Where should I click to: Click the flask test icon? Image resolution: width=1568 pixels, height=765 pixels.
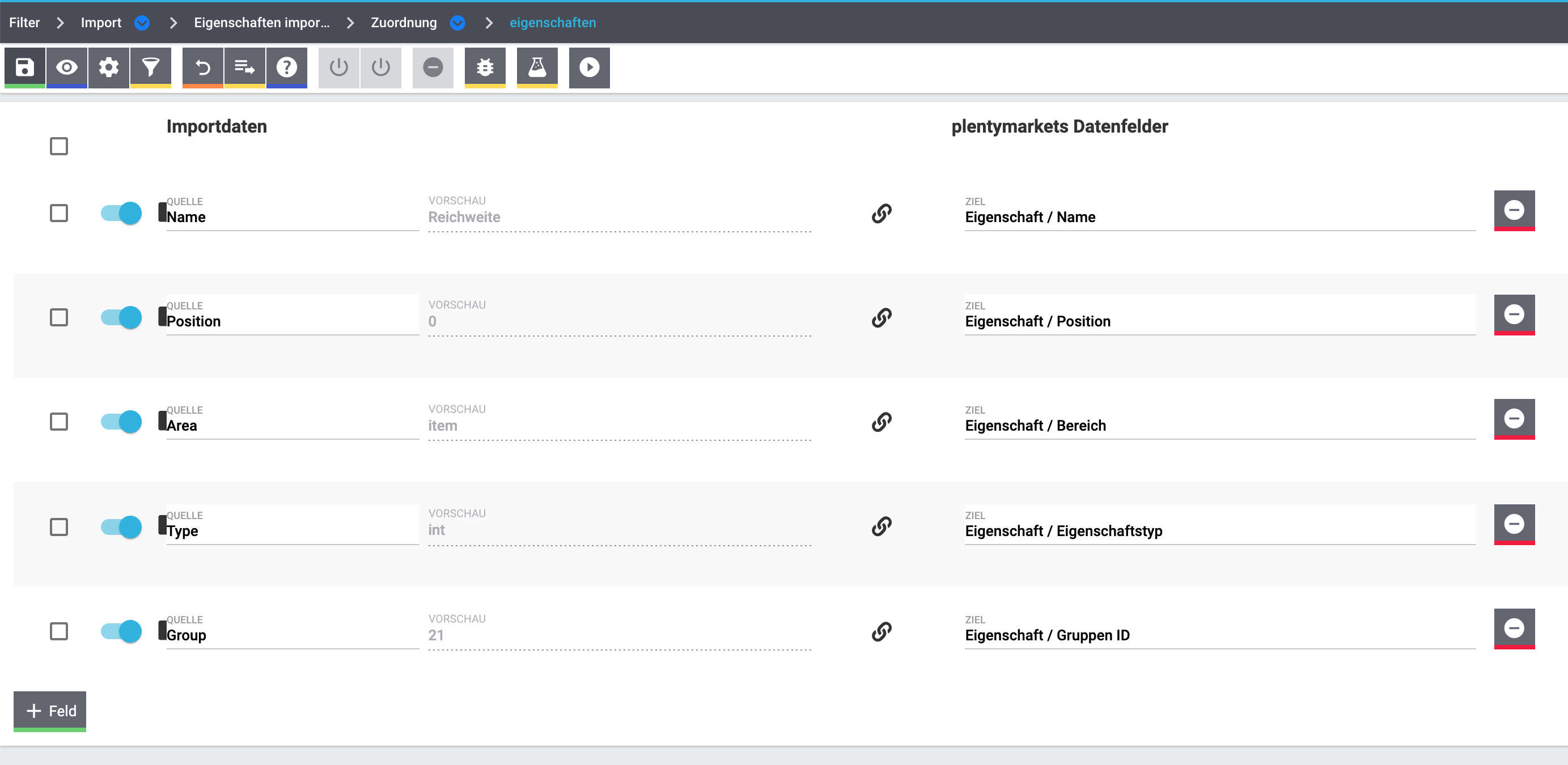point(537,67)
